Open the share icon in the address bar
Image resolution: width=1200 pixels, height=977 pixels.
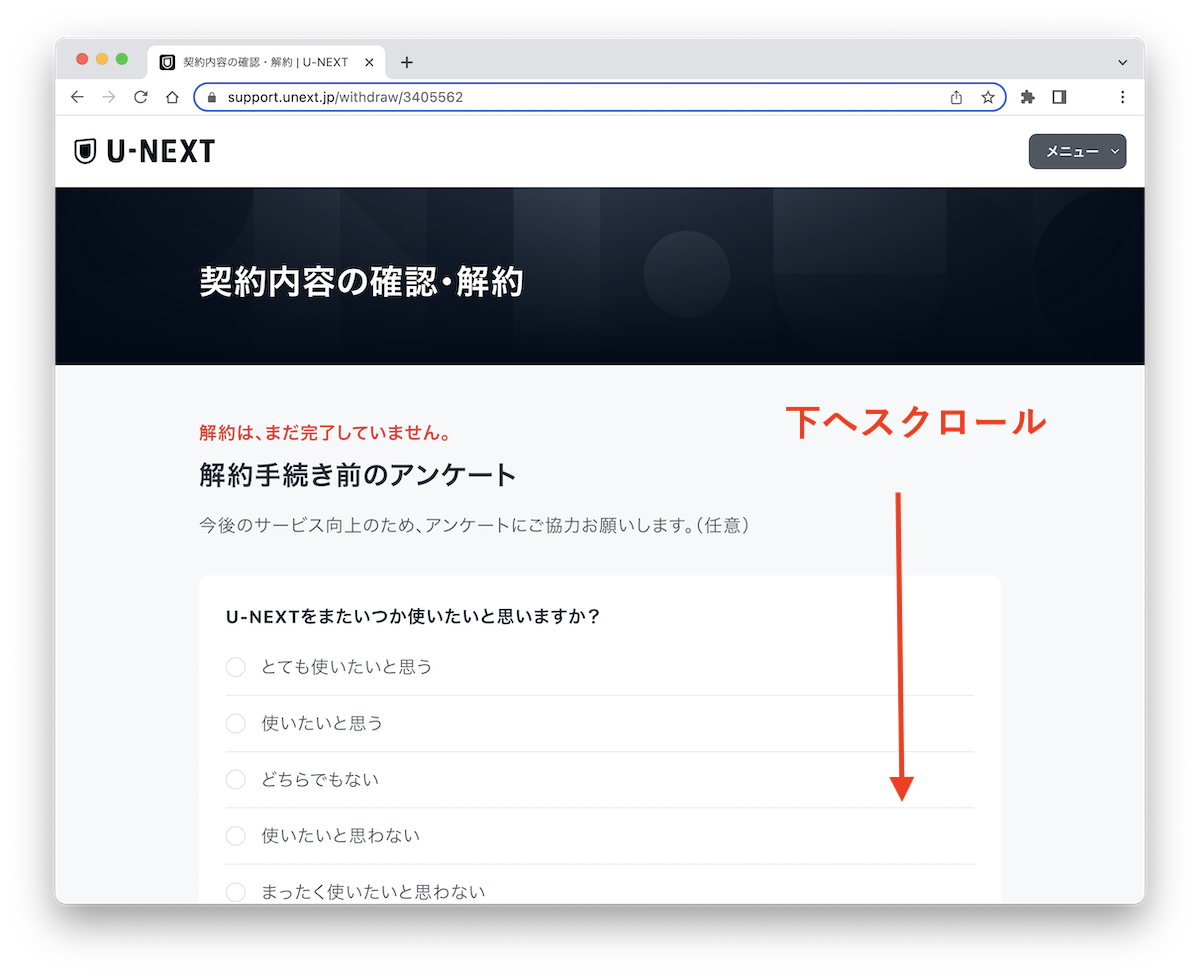(956, 97)
